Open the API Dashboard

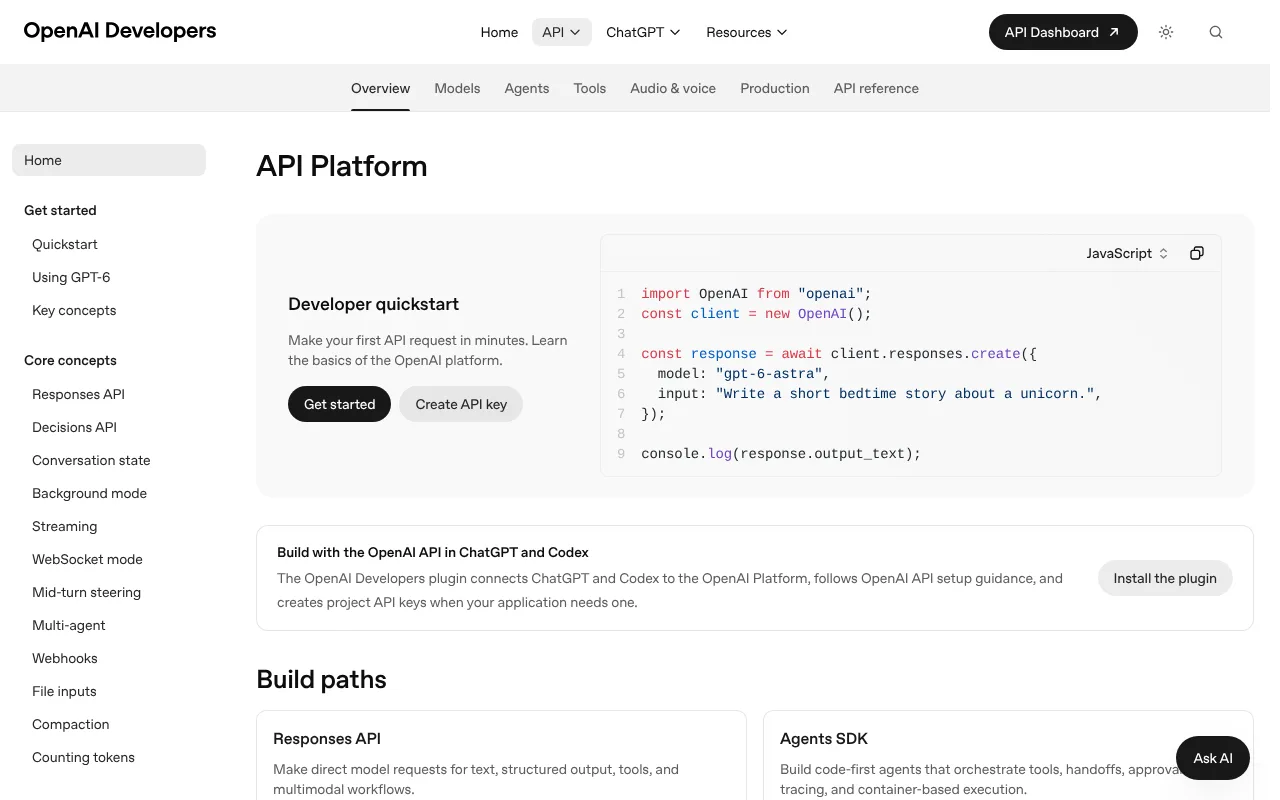[x=1063, y=32]
